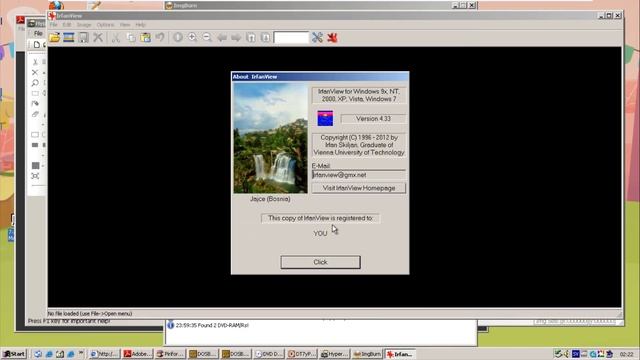This screenshot has width=640, height=360.
Task: Click the Zoom Out magnifier icon
Action: pos(207,38)
